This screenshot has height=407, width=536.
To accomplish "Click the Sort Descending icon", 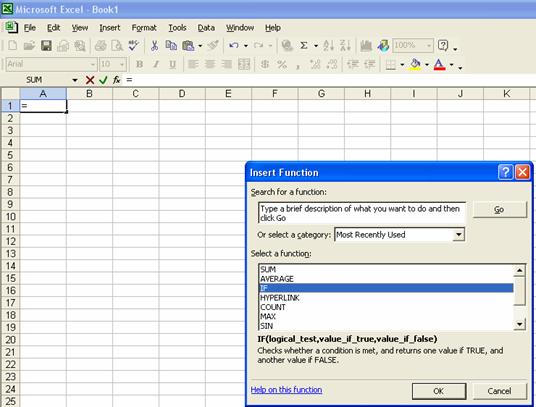I will pyautogui.click(x=345, y=45).
